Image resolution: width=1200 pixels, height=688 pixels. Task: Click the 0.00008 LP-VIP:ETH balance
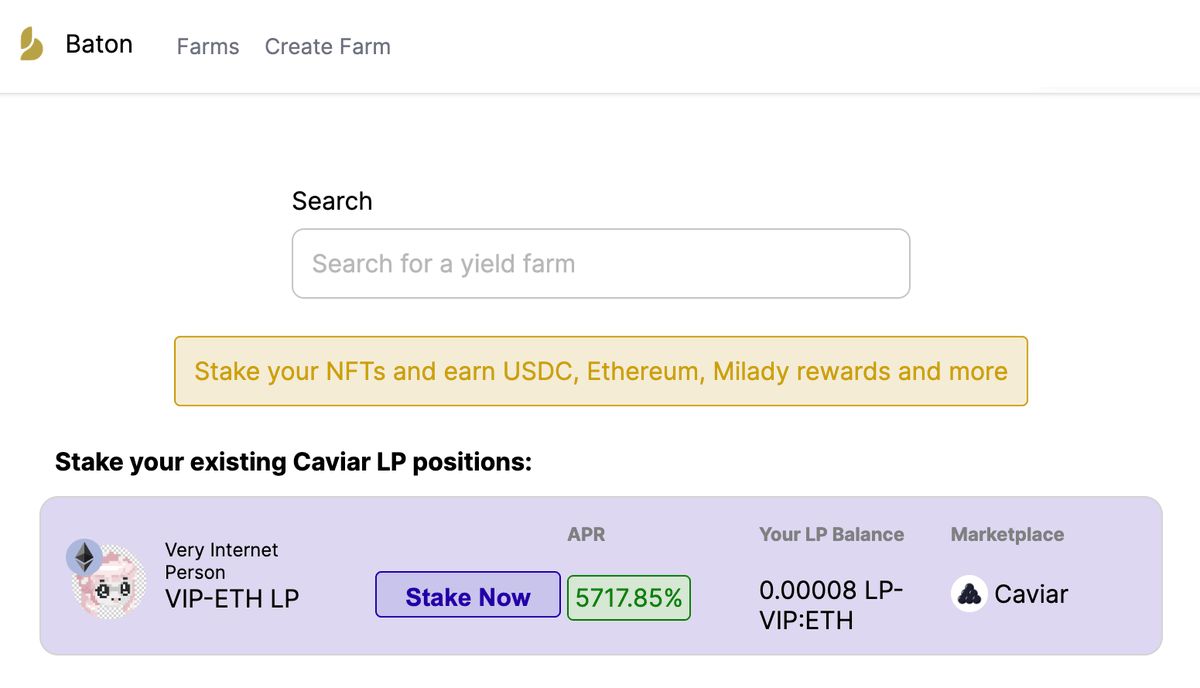point(831,605)
